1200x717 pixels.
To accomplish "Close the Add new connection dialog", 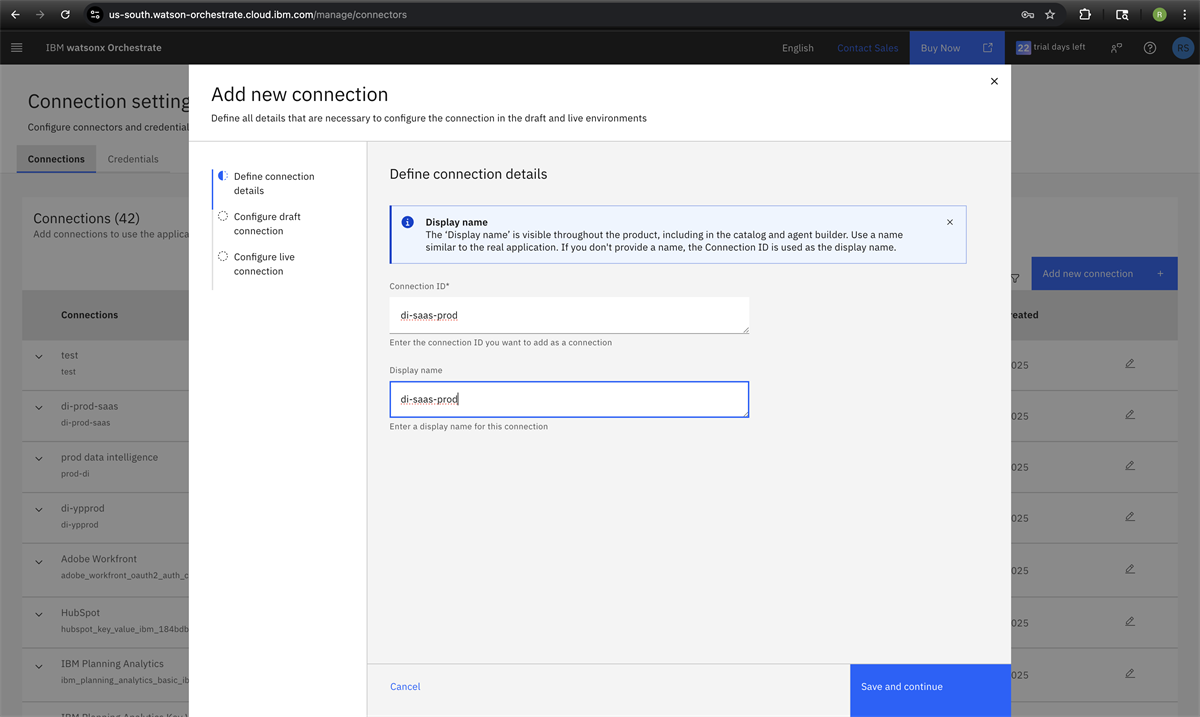I will (x=994, y=81).
